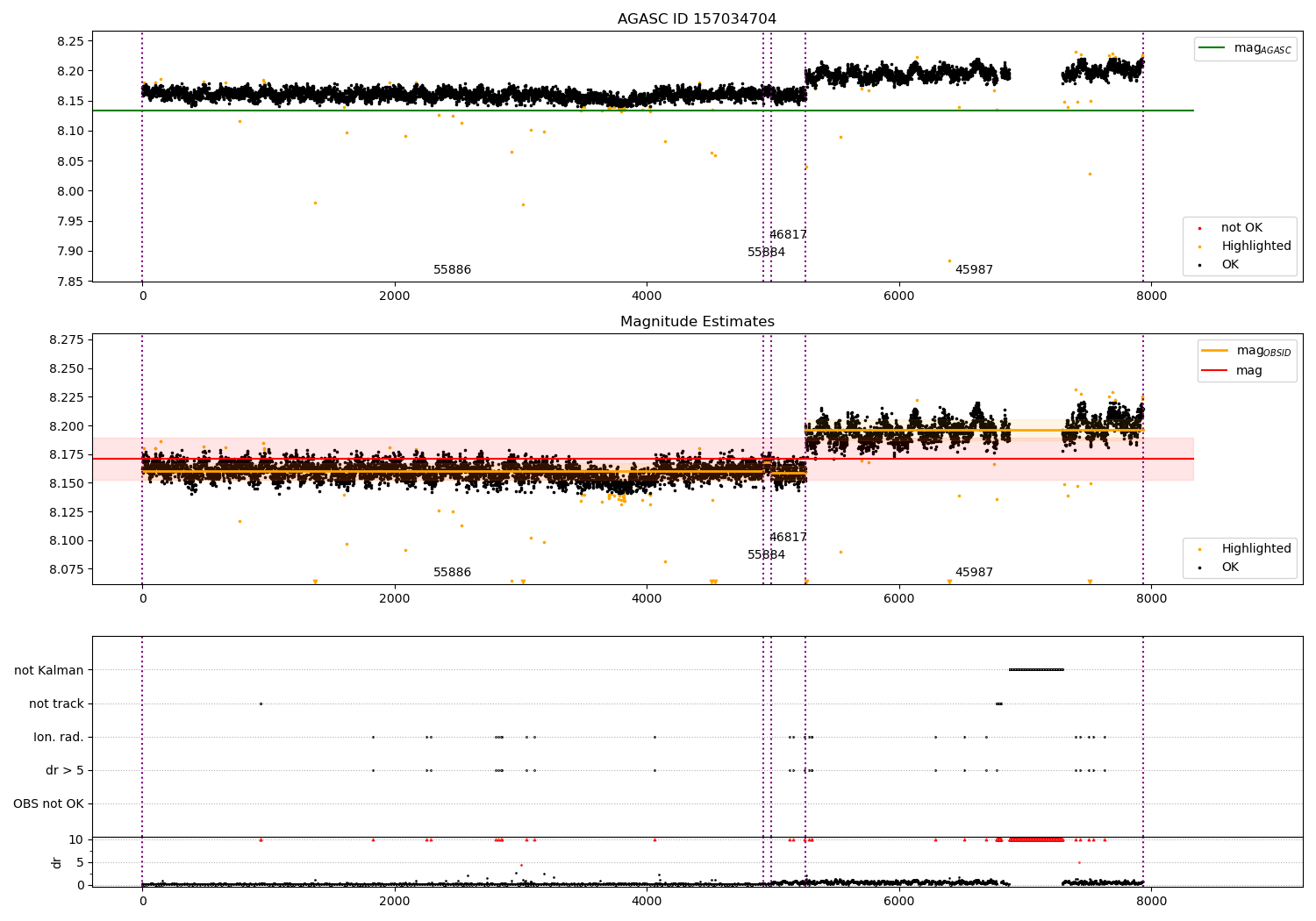This screenshot has height=921, width=1316.
Task: Click x-axis tick '6000' under Magnitude Estimates plot
Action: 899,599
